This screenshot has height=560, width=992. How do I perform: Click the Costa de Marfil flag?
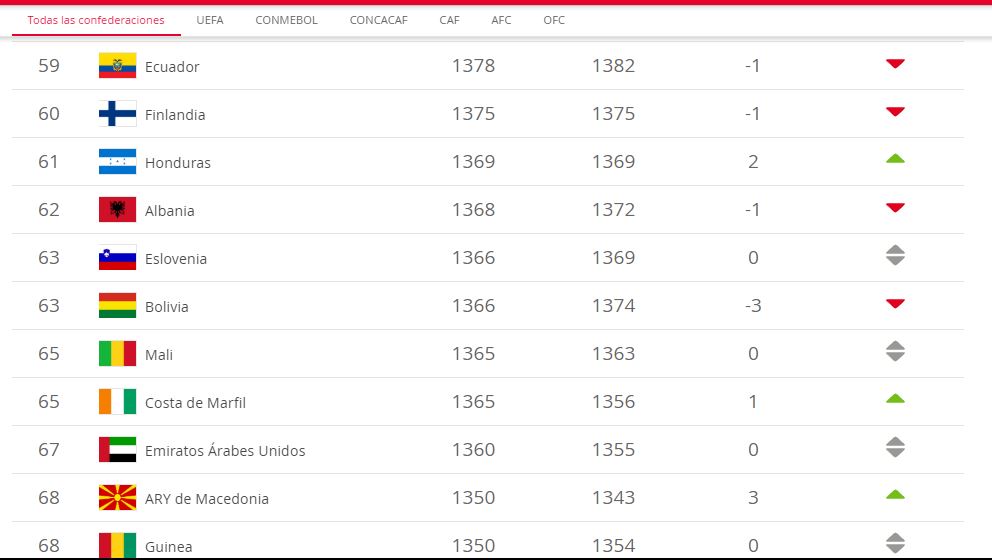click(x=117, y=401)
